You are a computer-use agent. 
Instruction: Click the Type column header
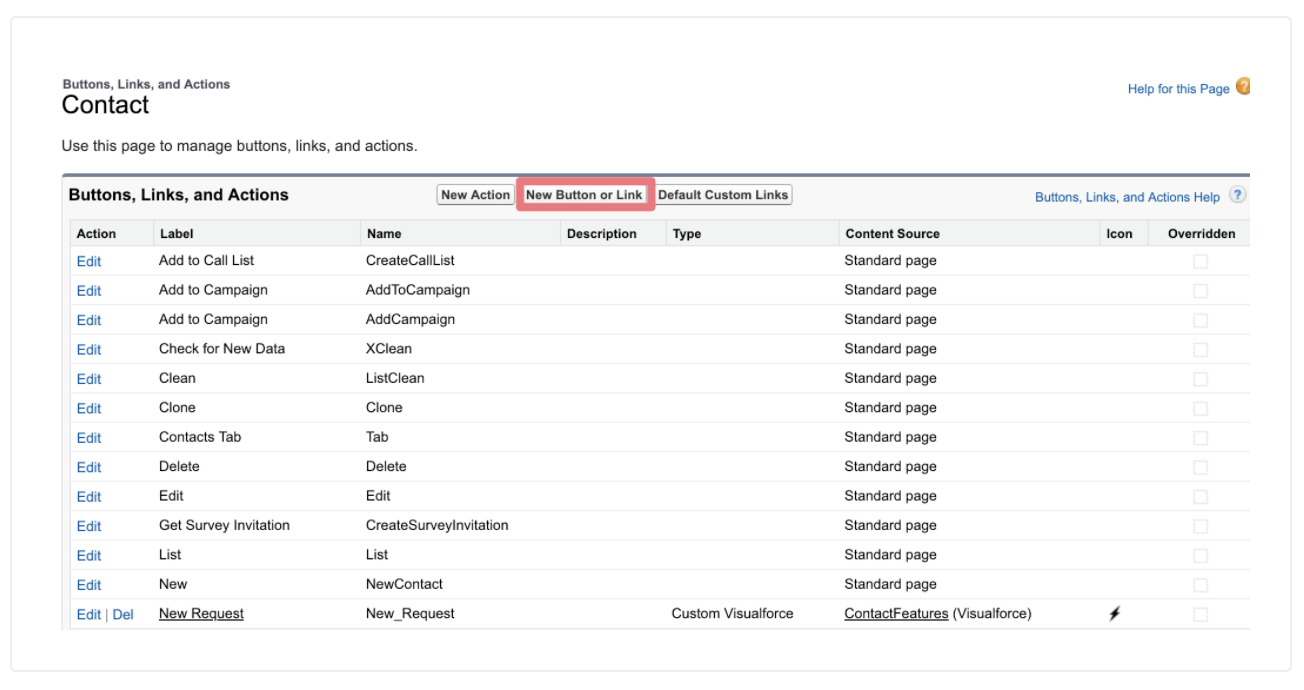687,234
